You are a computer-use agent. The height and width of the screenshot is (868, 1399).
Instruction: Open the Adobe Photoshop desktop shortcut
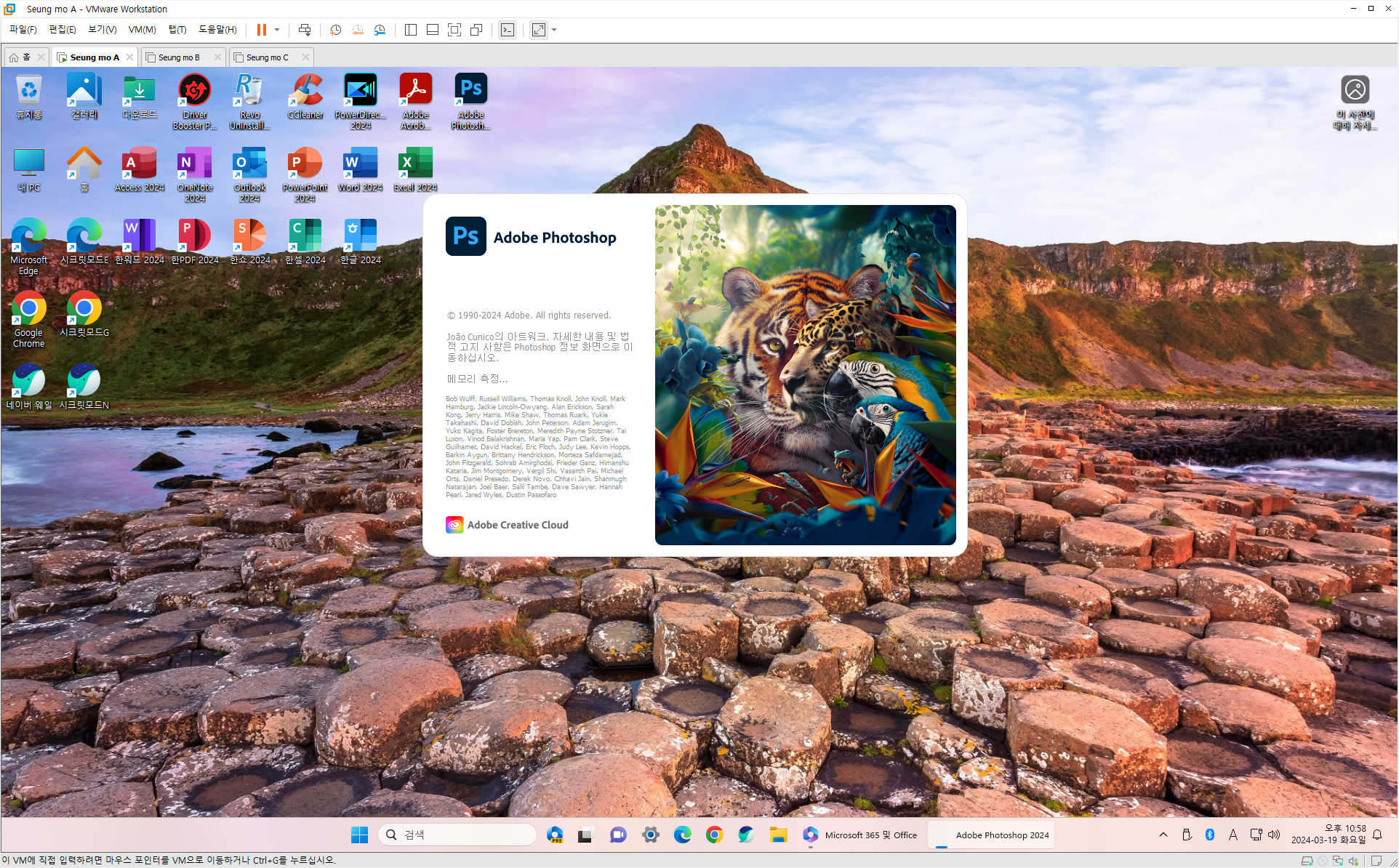point(470,101)
